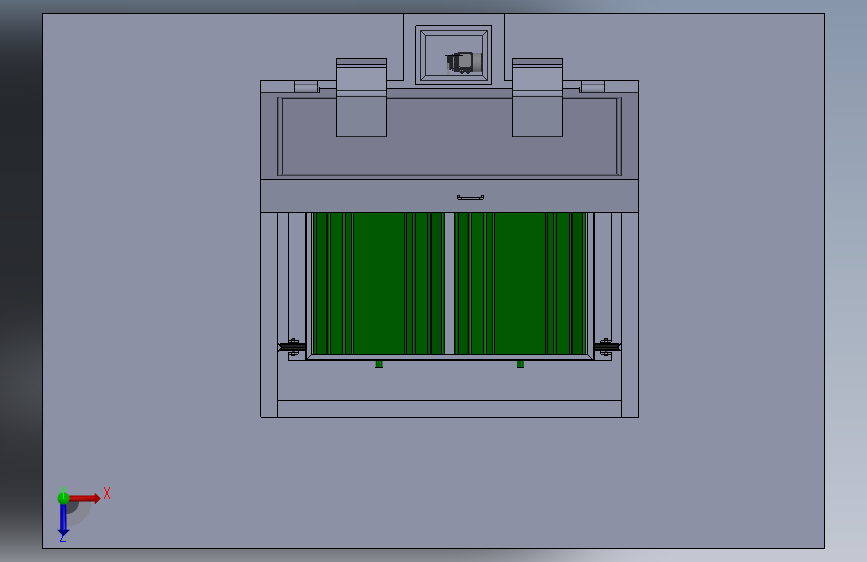Click the blue Z axis arrow of the triad
The height and width of the screenshot is (562, 867).
63,520
